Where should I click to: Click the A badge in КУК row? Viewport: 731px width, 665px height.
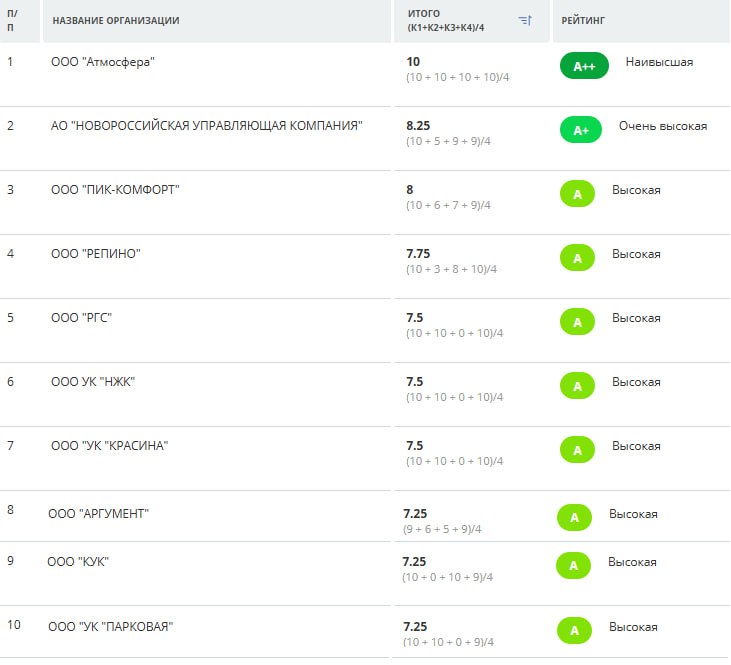click(573, 565)
